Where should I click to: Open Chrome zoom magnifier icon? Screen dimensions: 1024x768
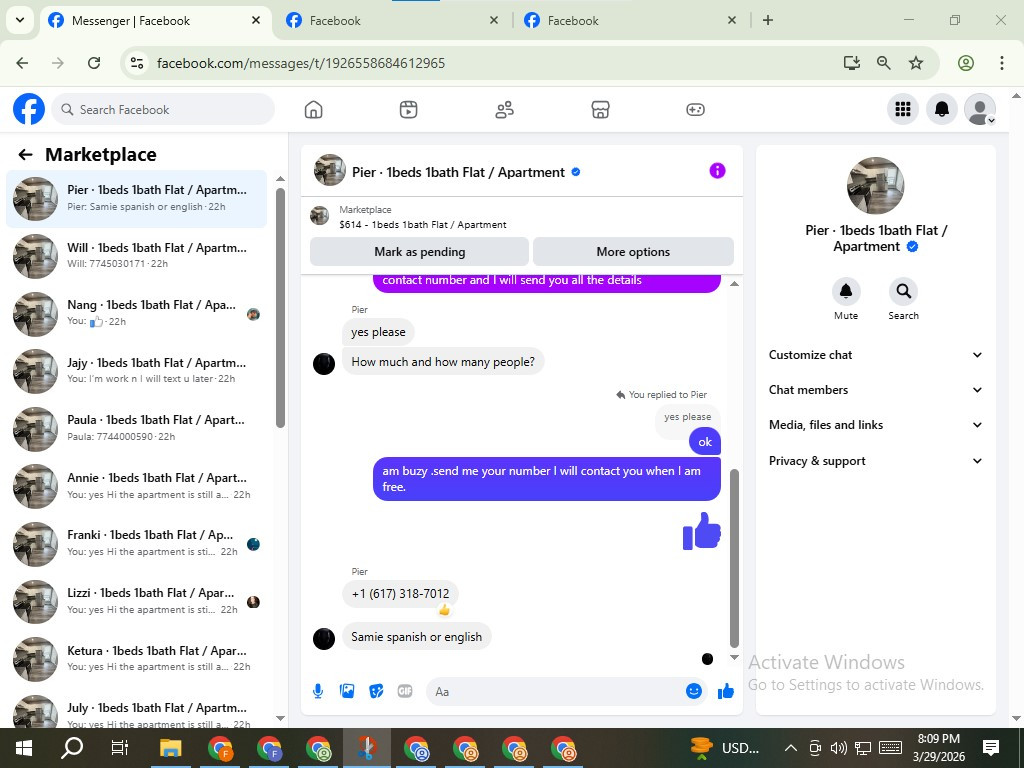[884, 63]
